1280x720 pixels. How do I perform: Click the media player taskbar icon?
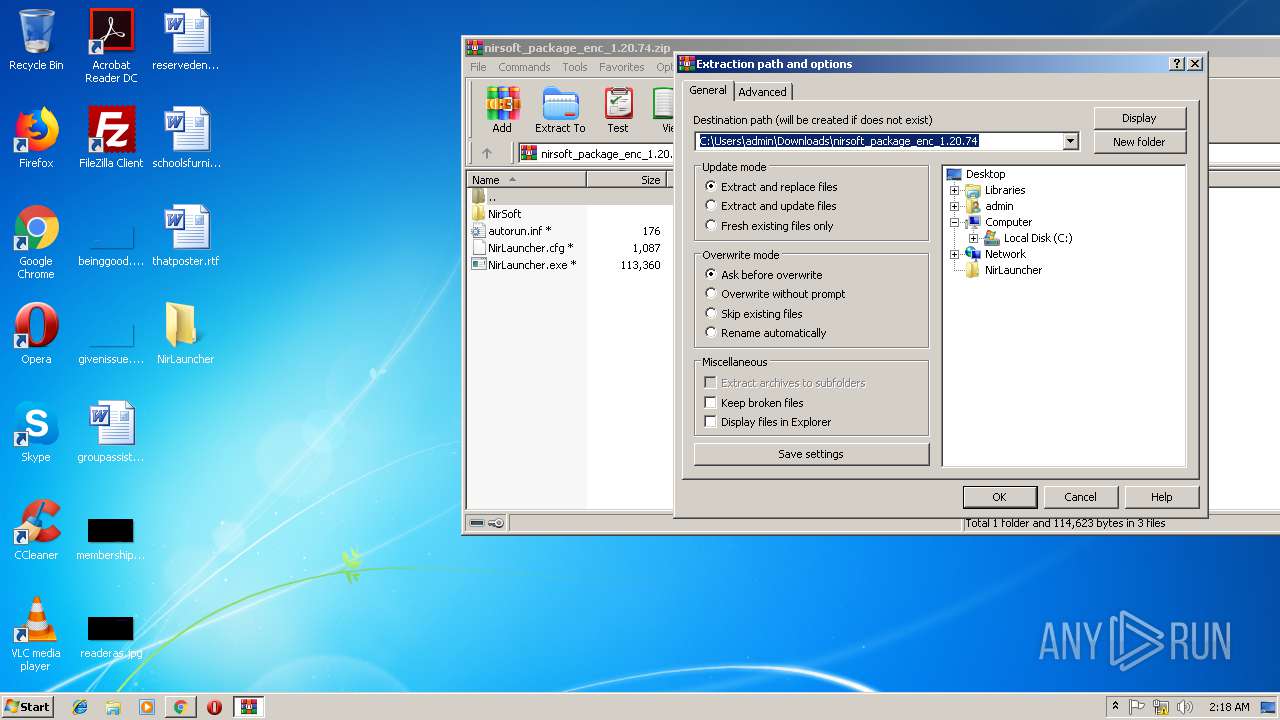[x=146, y=707]
